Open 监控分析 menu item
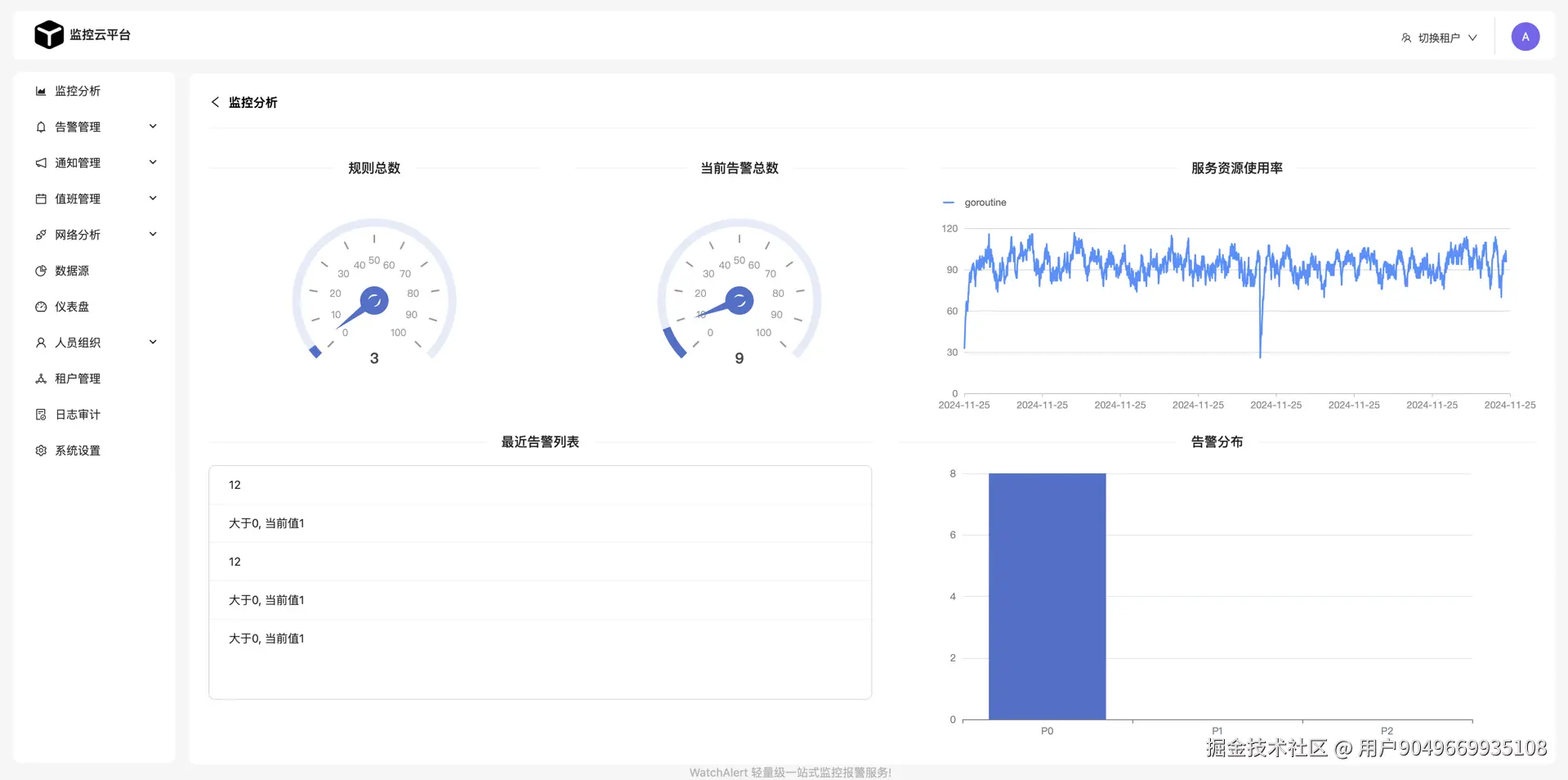The image size is (1568, 780). pos(94,91)
